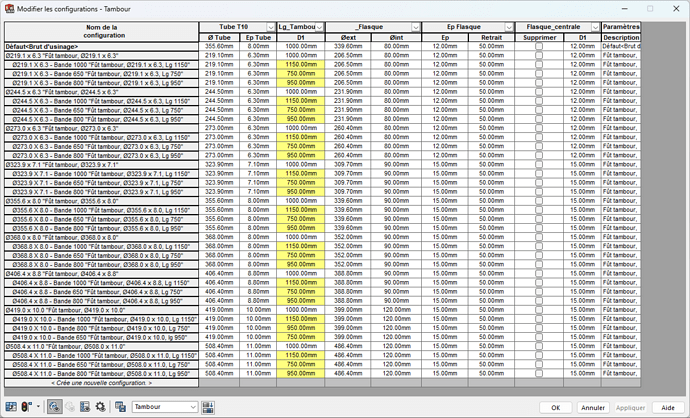The image size is (690, 418).
Task: Select the yellow D1 cell in Défaut row
Action: [303, 46]
